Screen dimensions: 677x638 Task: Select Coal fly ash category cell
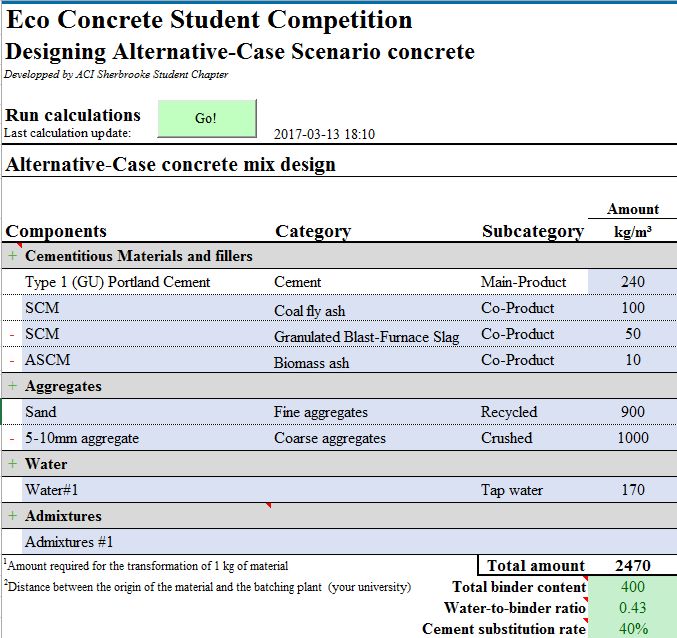pos(375,308)
